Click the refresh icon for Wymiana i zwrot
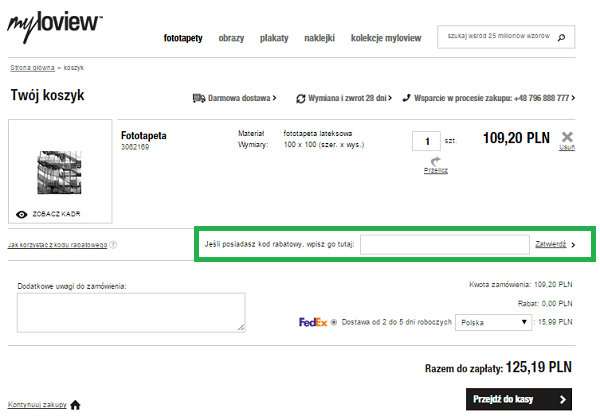This screenshot has height=416, width=600. [301, 98]
